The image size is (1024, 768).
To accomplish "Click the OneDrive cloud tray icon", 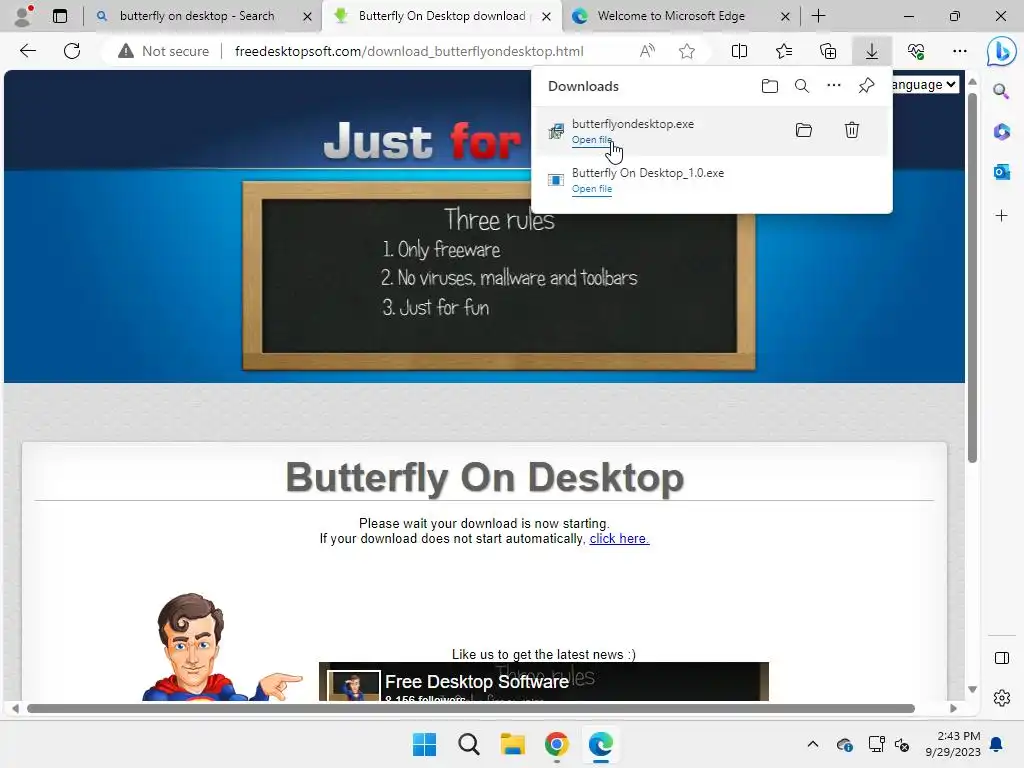I will click(x=844, y=744).
